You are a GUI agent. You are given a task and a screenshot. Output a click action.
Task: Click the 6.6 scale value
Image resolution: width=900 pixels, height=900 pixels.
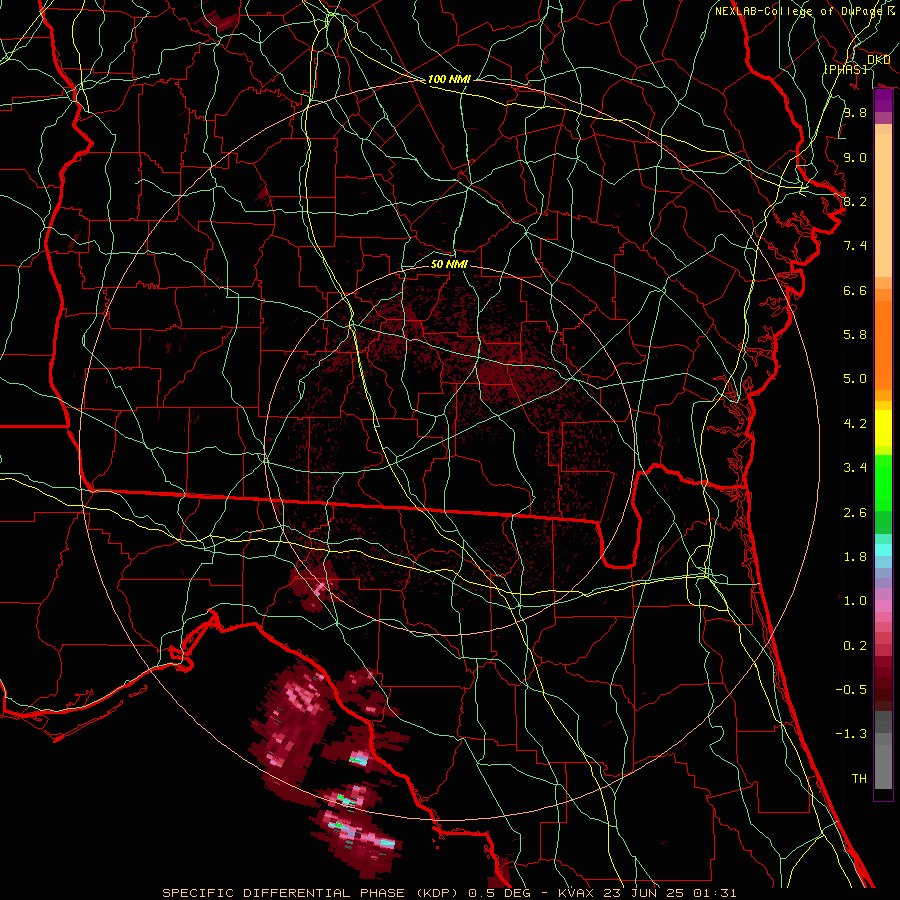[x=855, y=290]
